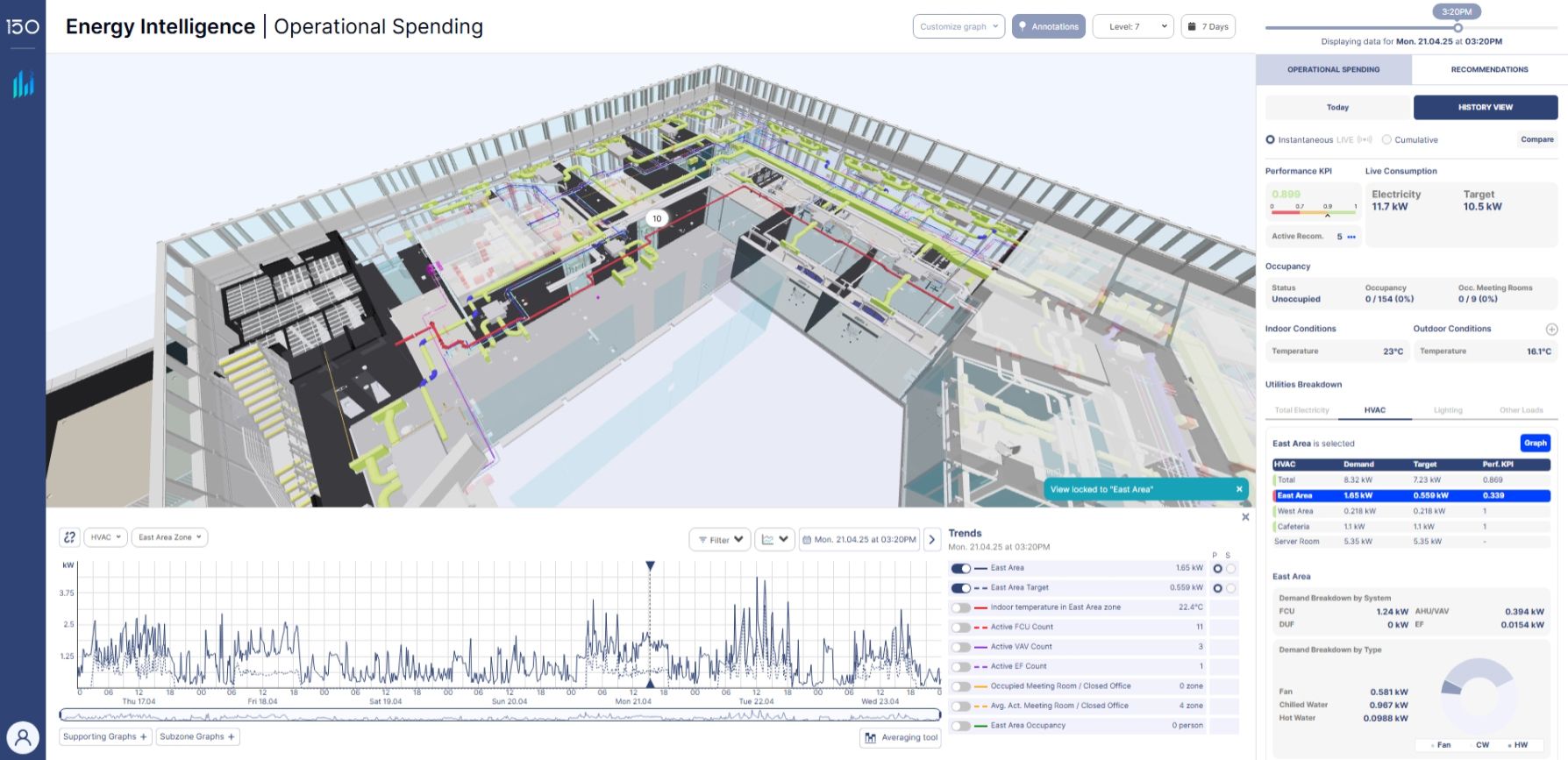Screen dimensions: 1568x760
Task: Expand Subzone Graphs
Action: [x=197, y=736]
